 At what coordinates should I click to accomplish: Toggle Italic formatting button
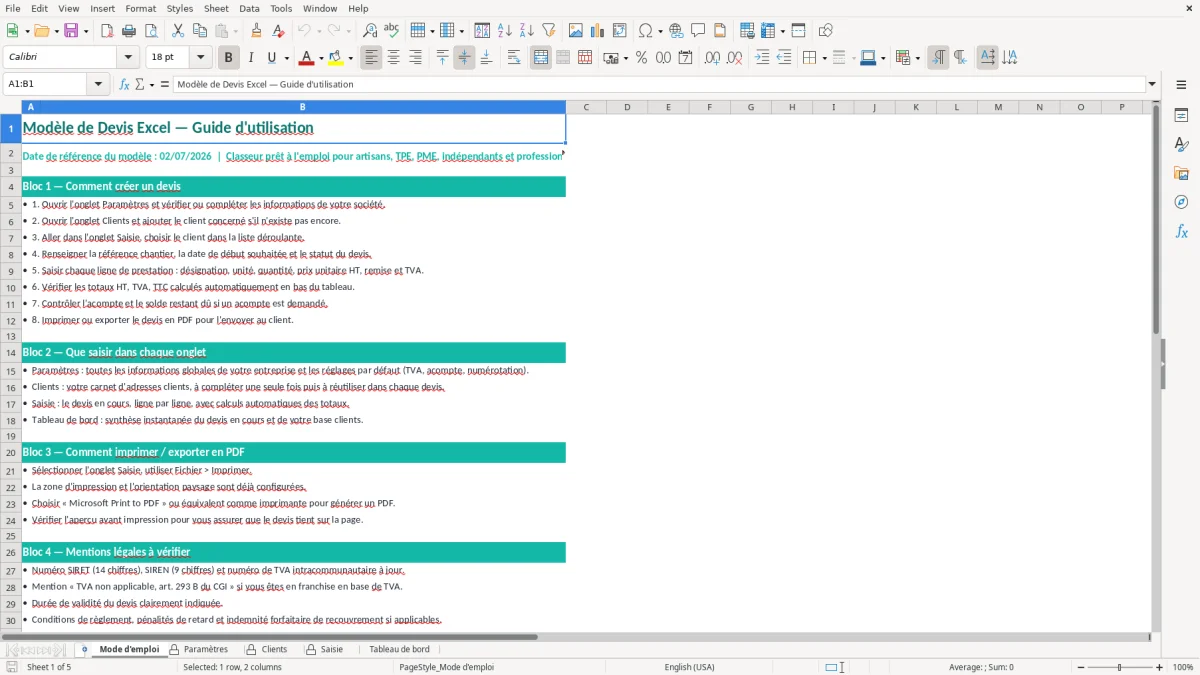251,58
